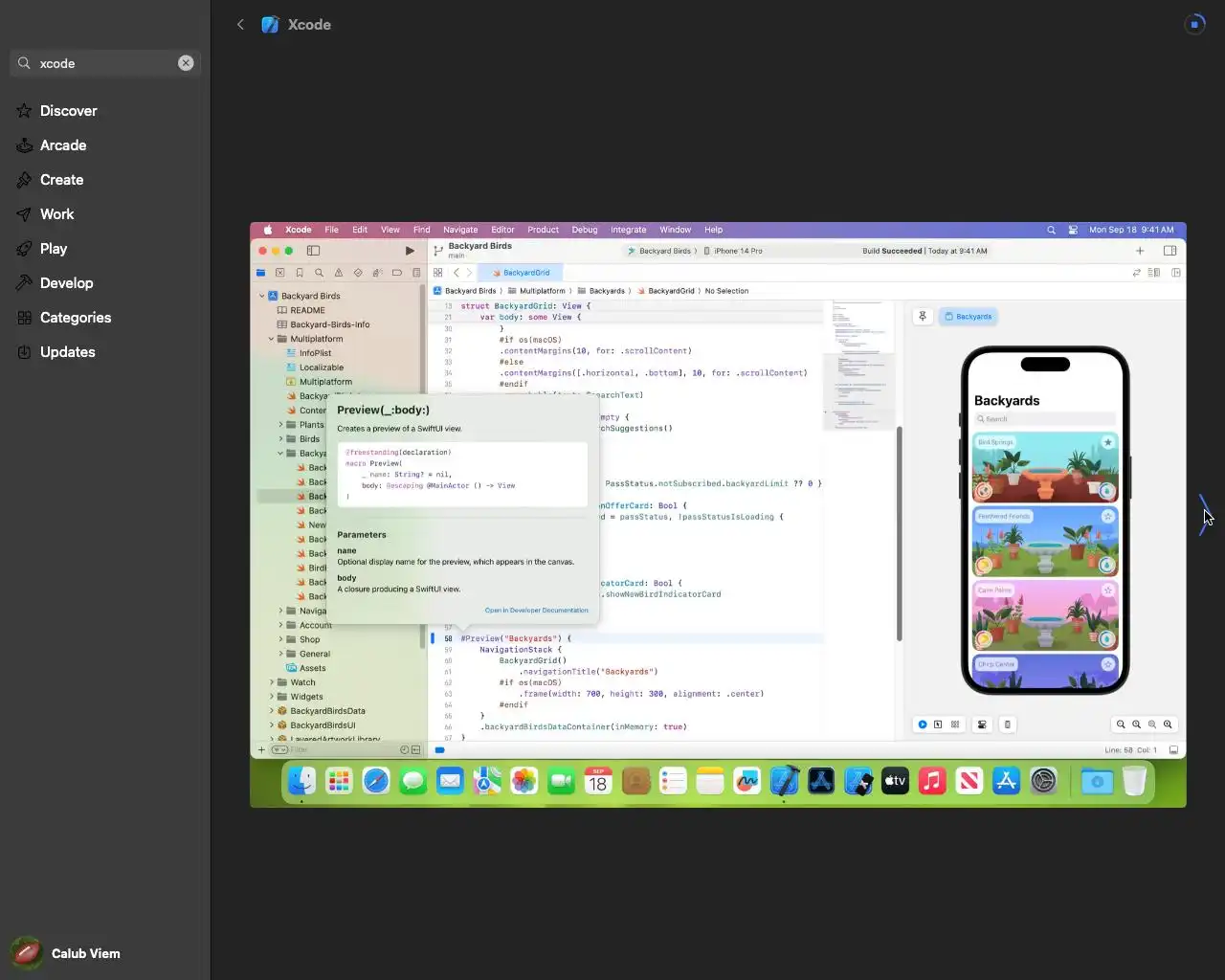The width and height of the screenshot is (1225, 980).
Task: Select BackyardBirdsData package in Xcode preview
Action: [x=321, y=711]
